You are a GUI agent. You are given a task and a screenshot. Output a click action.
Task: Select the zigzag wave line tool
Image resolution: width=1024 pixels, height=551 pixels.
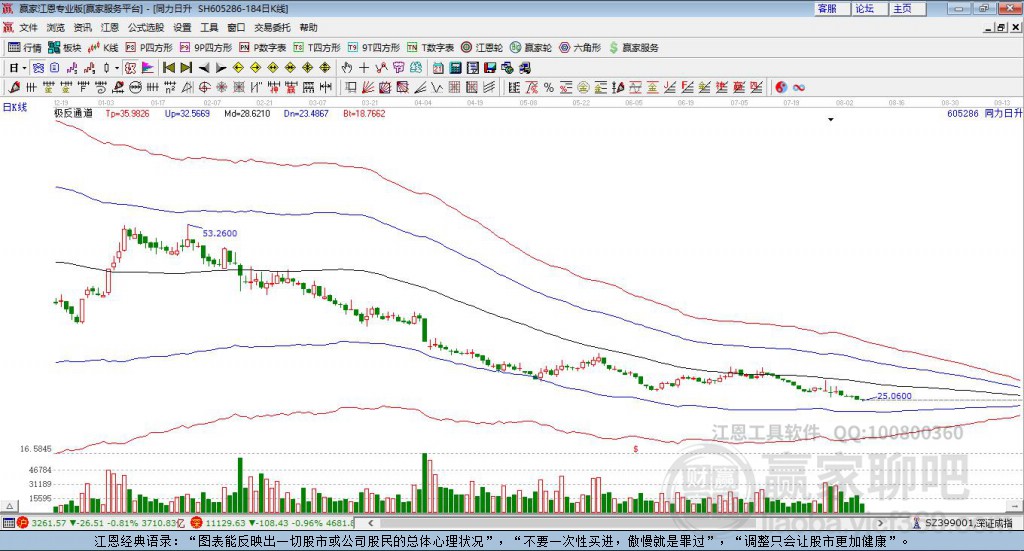pos(437,87)
